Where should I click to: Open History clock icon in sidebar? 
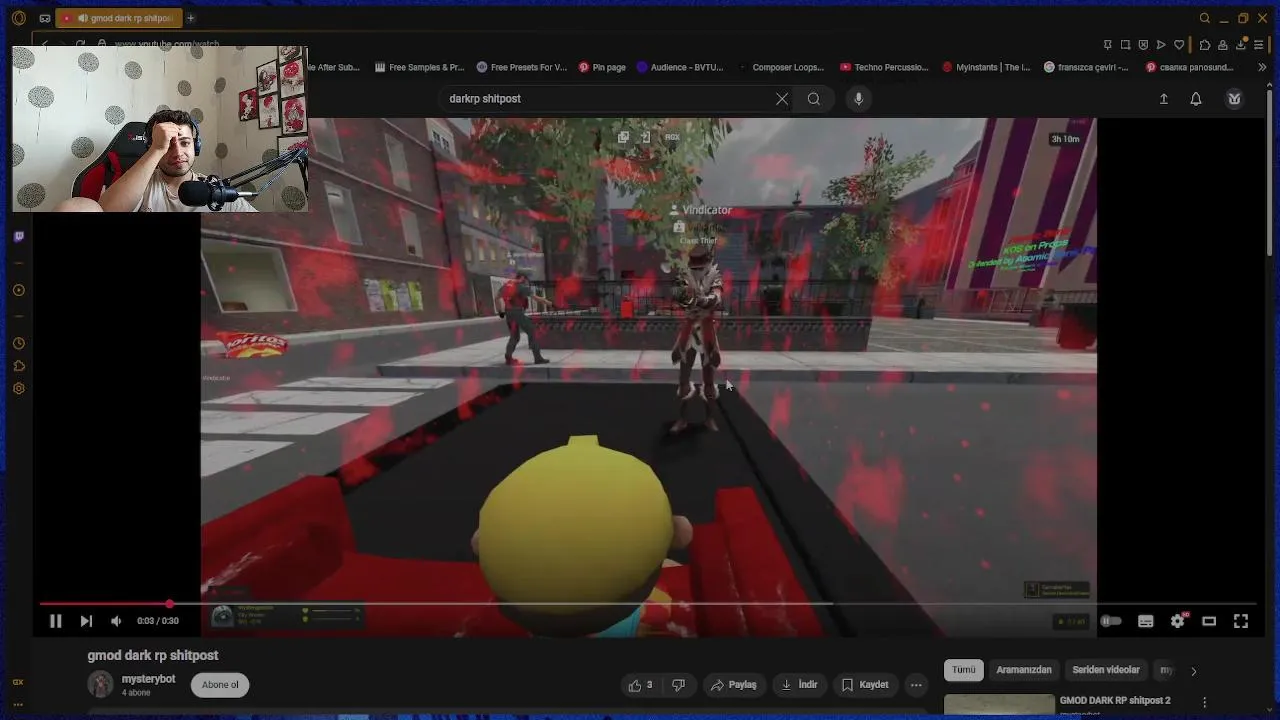18,343
